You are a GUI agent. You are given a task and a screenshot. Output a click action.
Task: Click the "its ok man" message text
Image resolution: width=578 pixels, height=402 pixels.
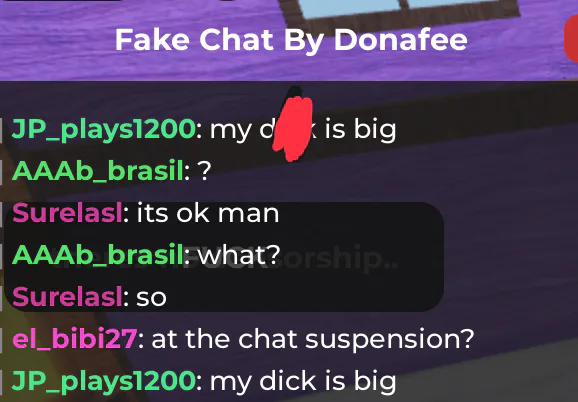(x=208, y=213)
